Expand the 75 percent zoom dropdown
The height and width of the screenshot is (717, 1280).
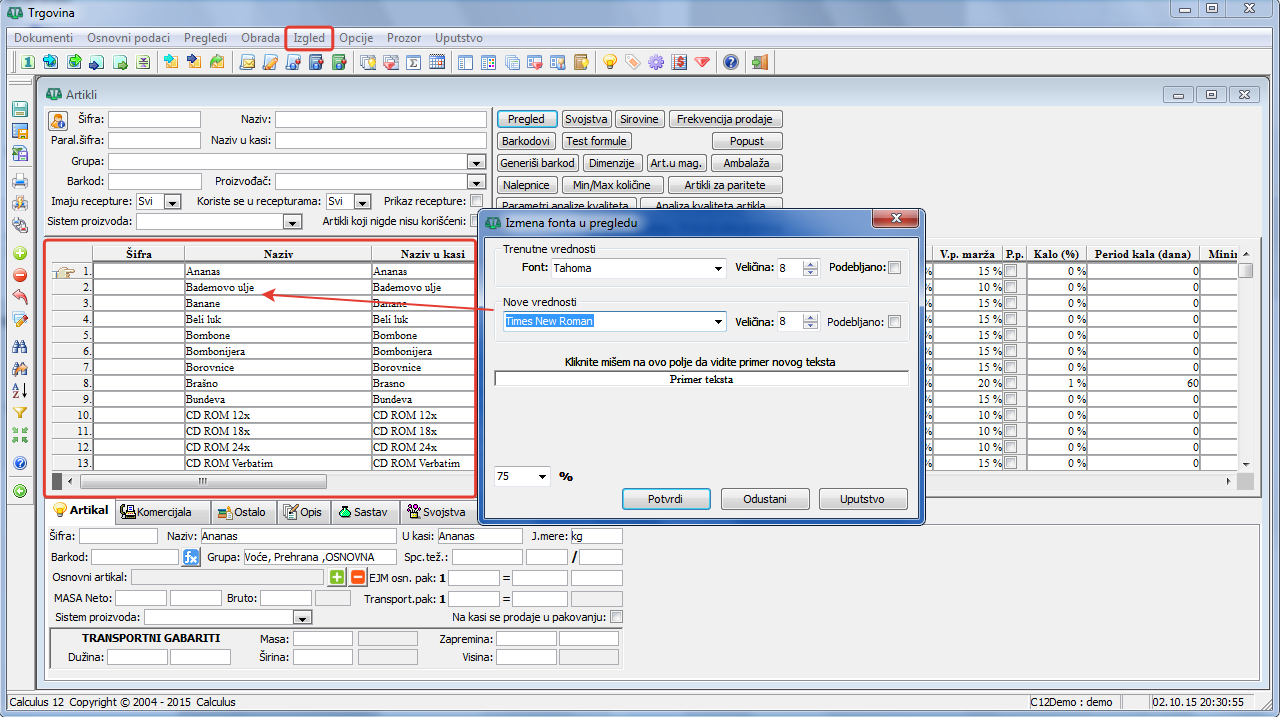pos(543,477)
